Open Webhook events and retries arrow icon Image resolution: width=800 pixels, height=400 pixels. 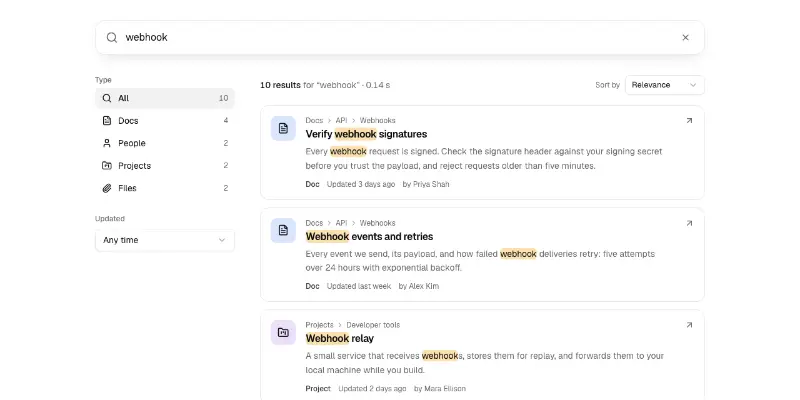coord(689,223)
